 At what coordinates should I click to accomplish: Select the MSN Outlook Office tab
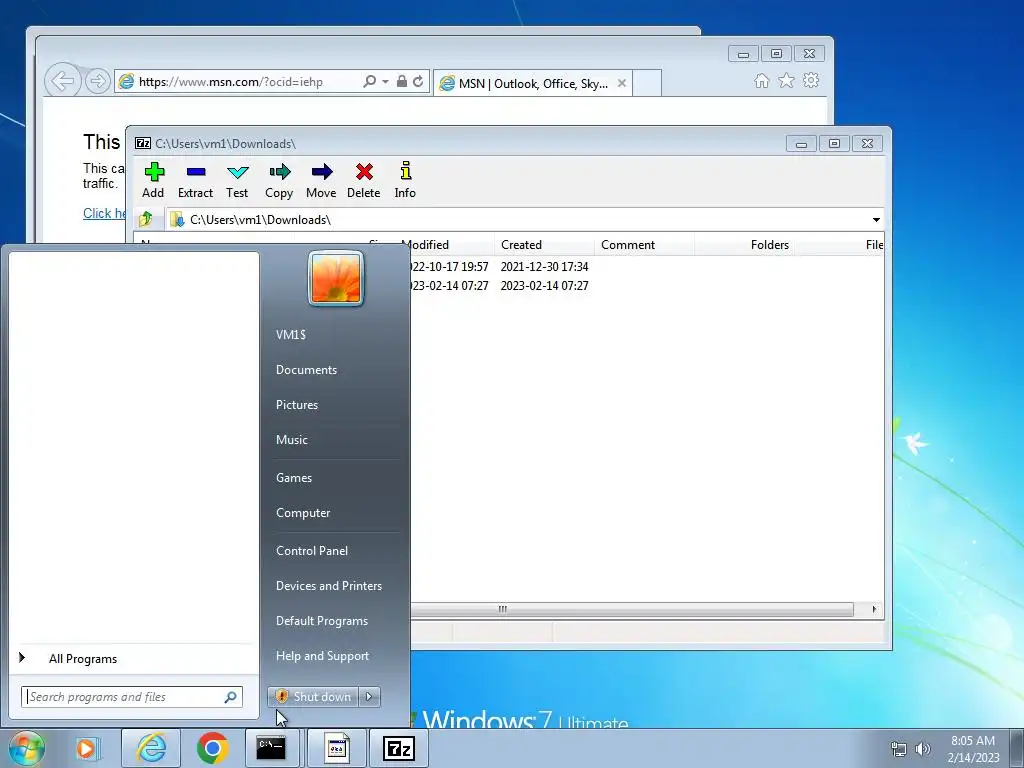[532, 83]
